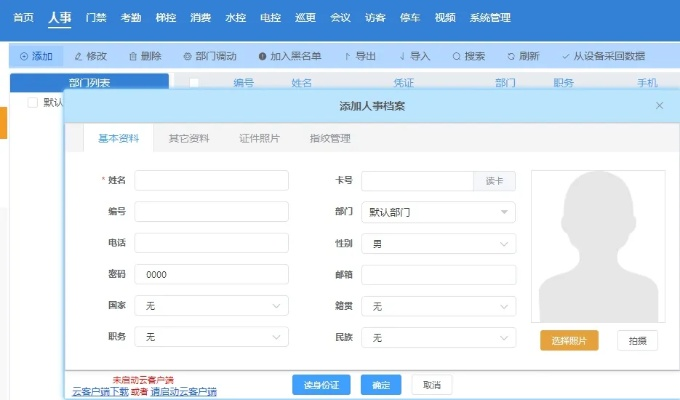
Task: Open the 国家 country dropdown
Action: (211, 306)
